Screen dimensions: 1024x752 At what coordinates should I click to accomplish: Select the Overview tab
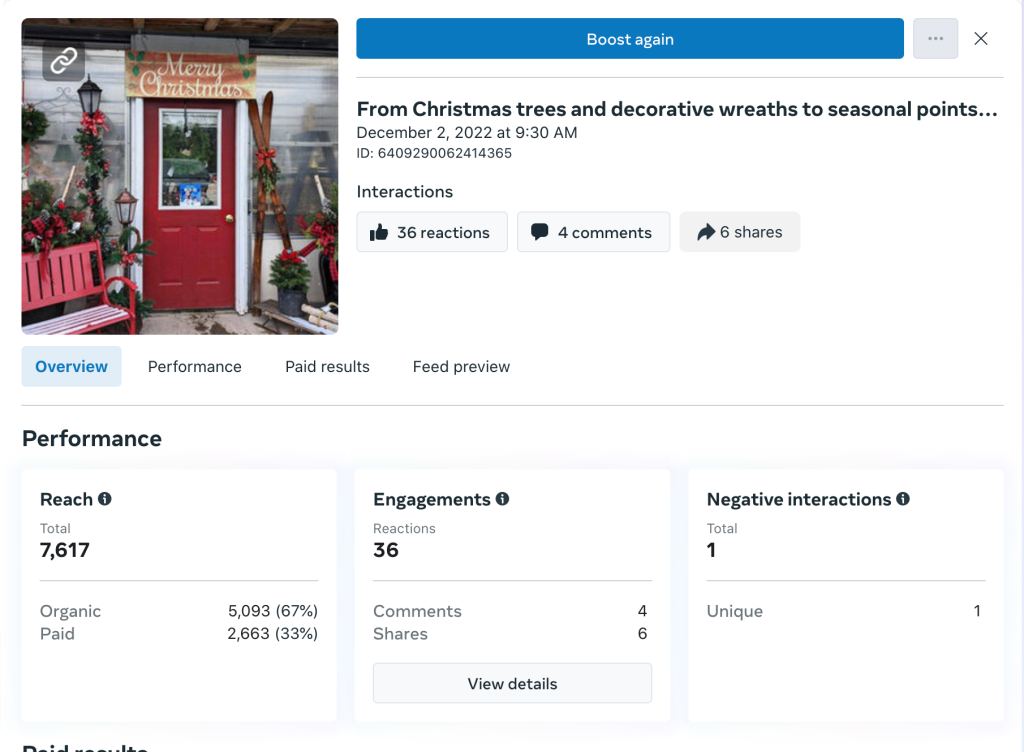[x=71, y=366]
